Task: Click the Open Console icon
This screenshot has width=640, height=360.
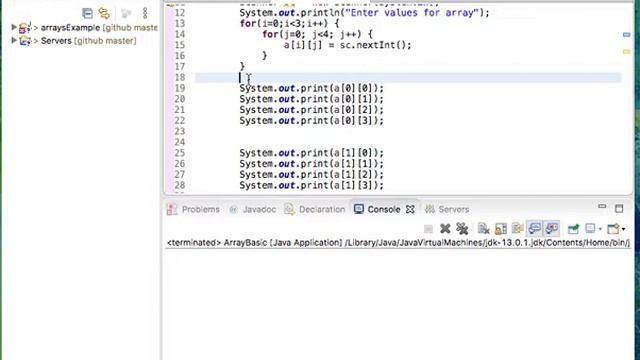Action: click(x=613, y=229)
